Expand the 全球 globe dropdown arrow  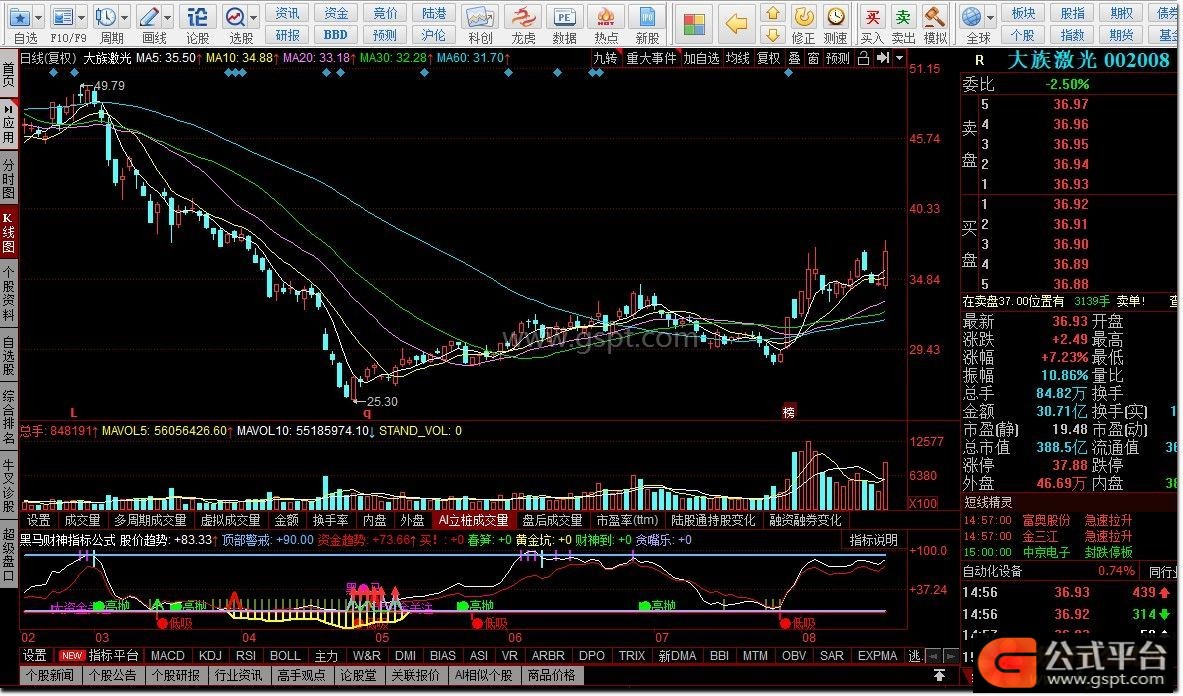coord(990,17)
